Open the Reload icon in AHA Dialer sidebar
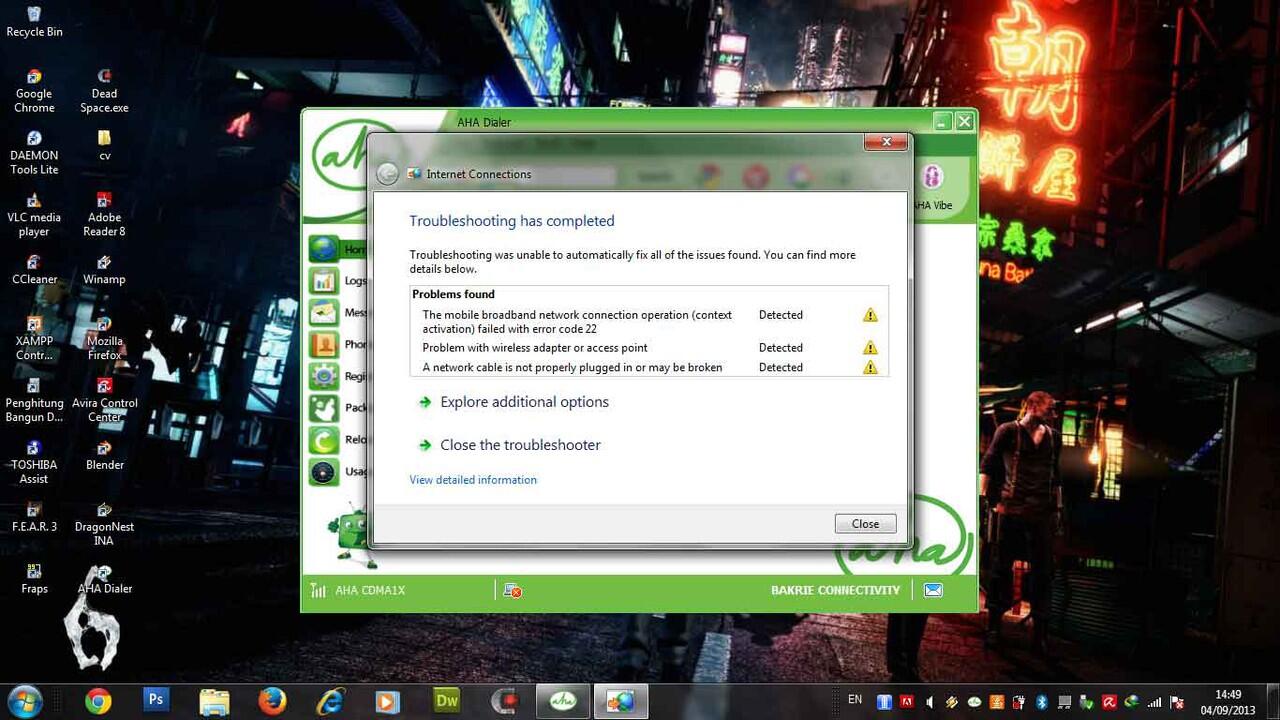Screen dimensions: 1280x720 point(324,440)
